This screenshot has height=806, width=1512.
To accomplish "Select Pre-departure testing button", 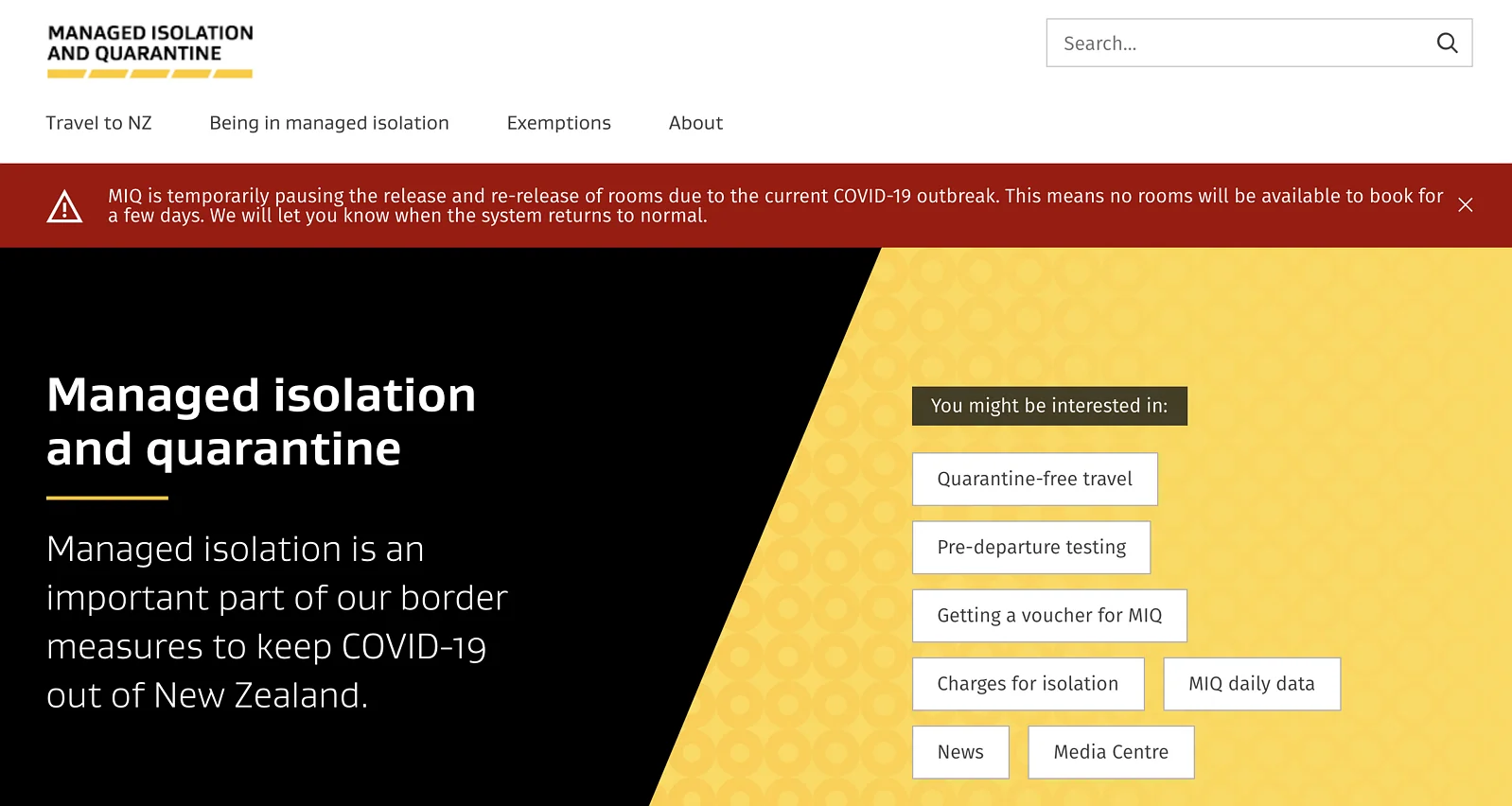I will [x=1031, y=547].
